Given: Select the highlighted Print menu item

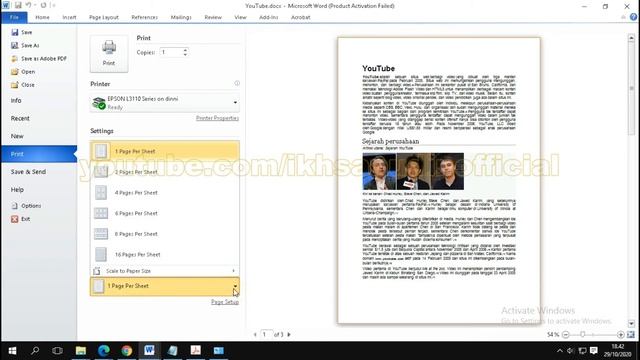Looking at the screenshot, I should tap(39, 154).
